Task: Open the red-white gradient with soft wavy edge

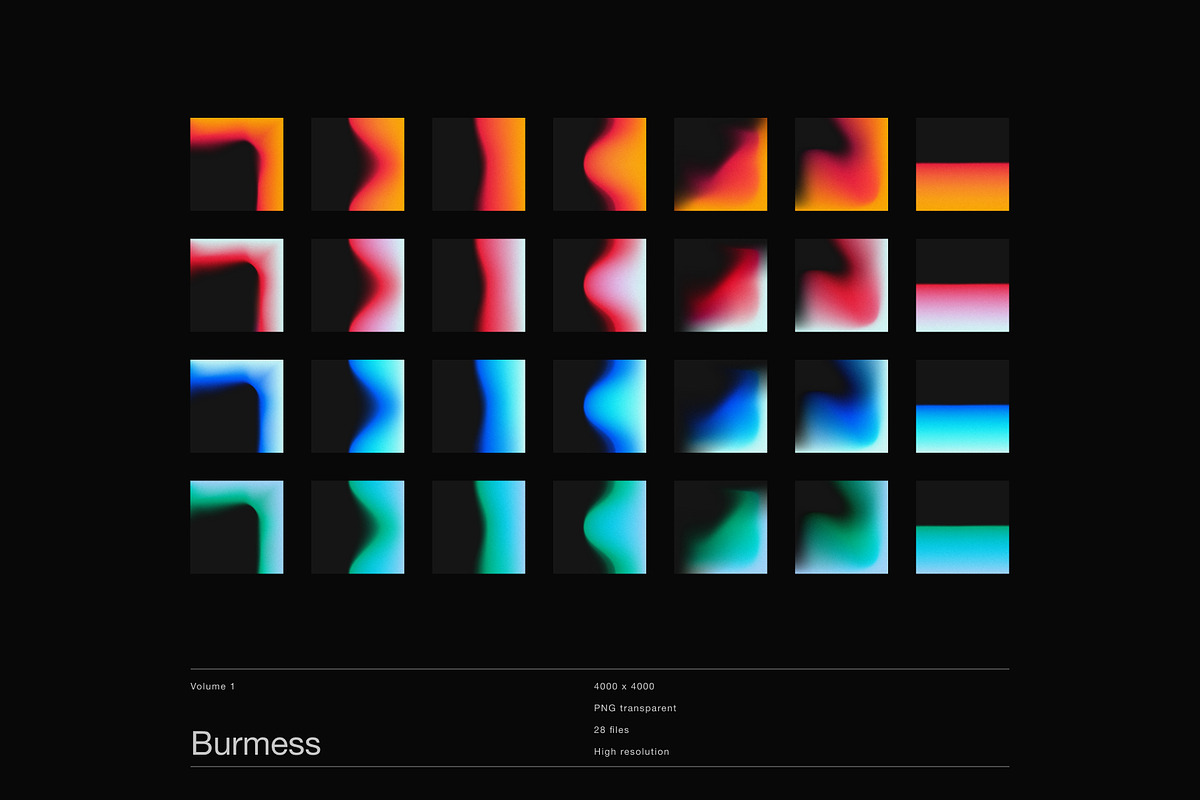Action: tap(479, 285)
